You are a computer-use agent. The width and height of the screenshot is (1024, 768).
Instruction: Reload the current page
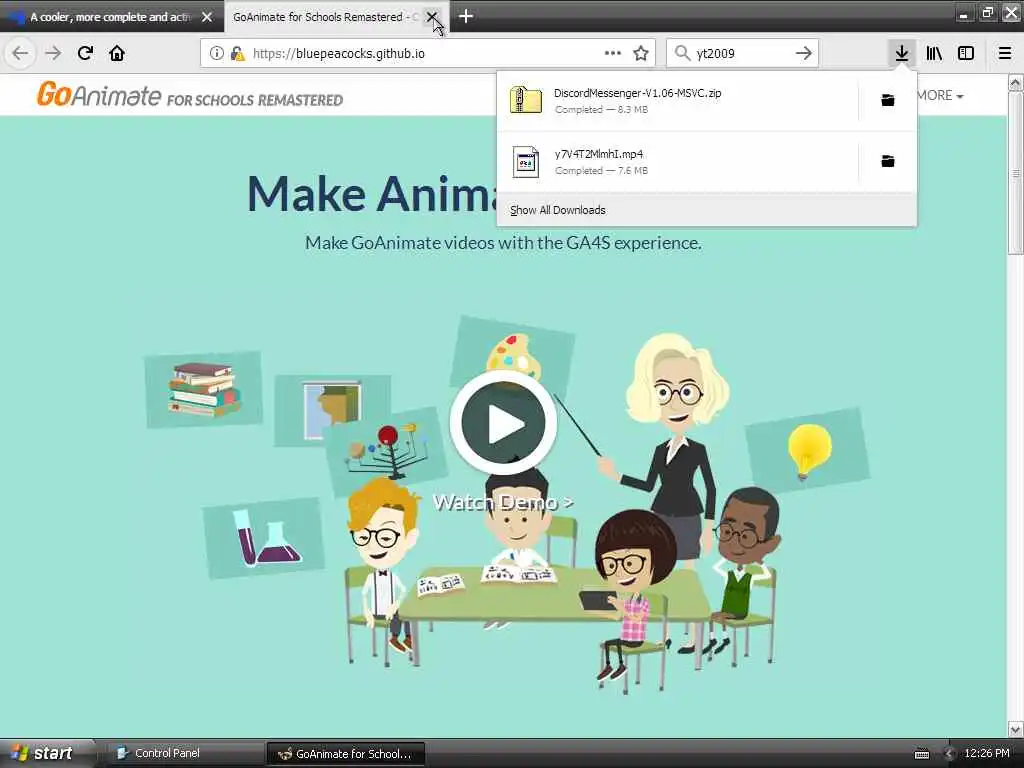[x=85, y=53]
